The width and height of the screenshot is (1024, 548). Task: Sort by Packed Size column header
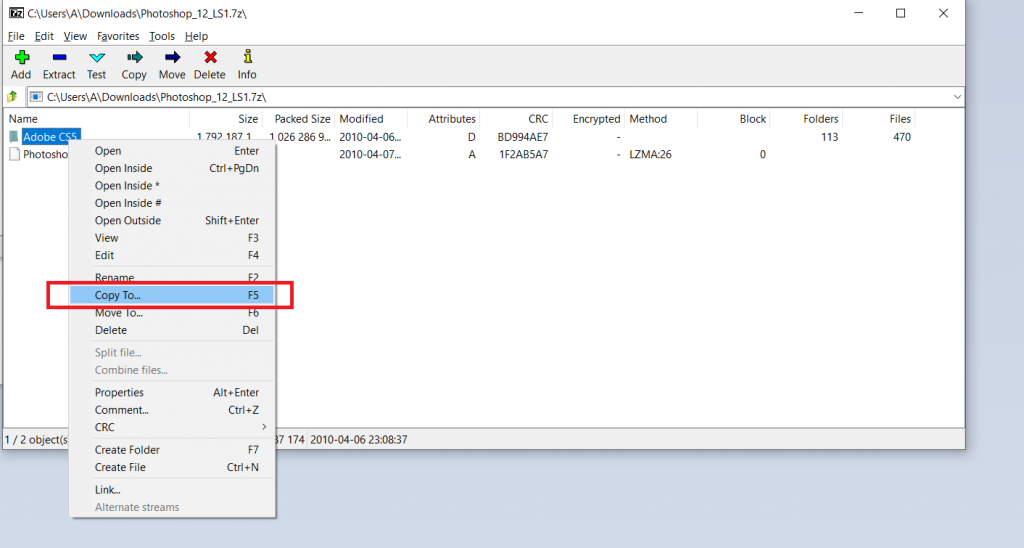click(x=298, y=119)
